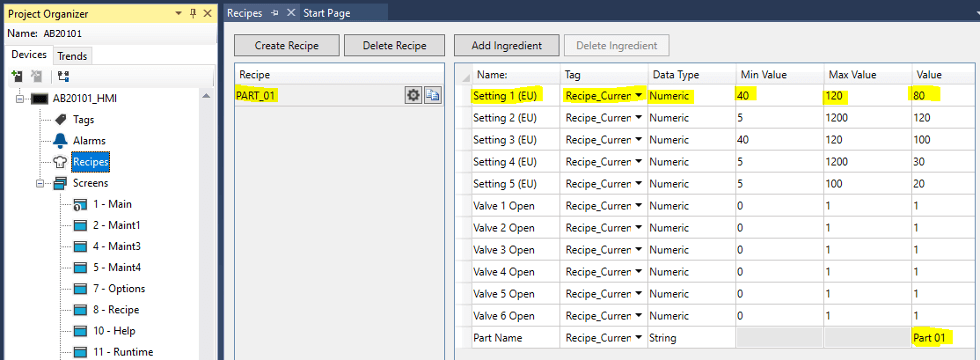This screenshot has height=360, width=980.
Task: Click the Alarms bell icon
Action: (x=60, y=140)
